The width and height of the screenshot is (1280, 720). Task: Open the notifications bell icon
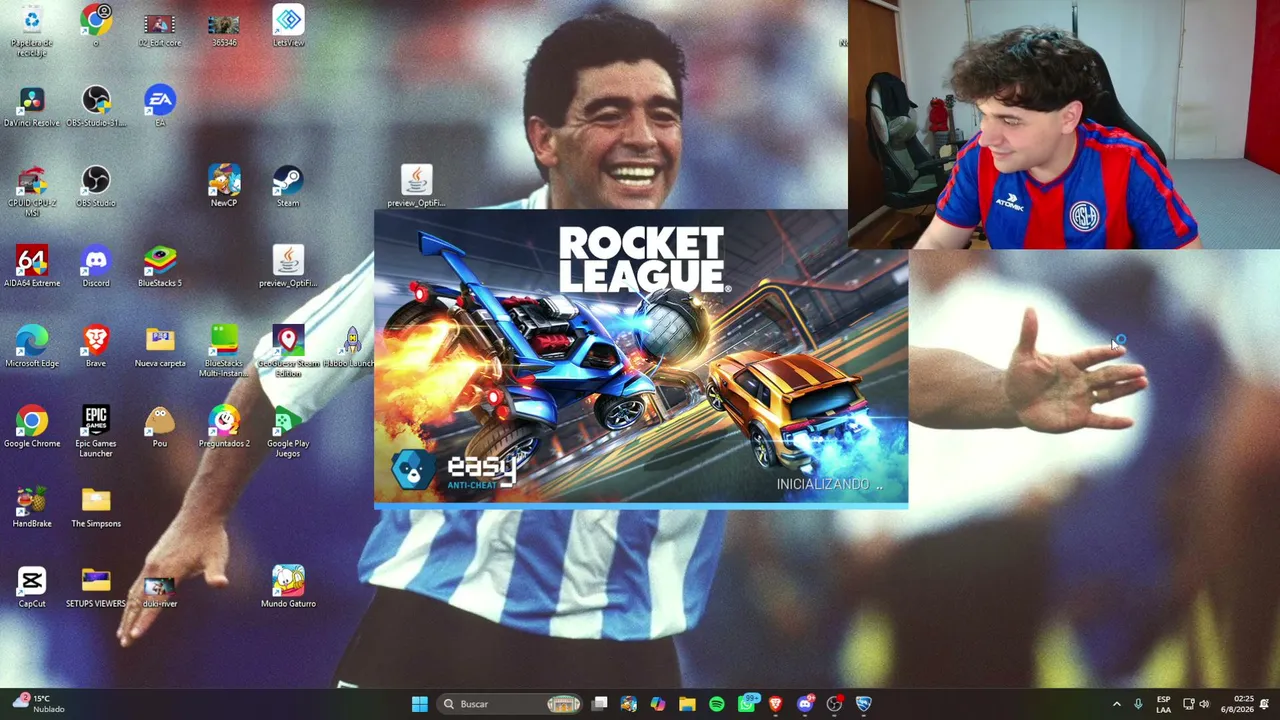pyautogui.click(x=1265, y=704)
